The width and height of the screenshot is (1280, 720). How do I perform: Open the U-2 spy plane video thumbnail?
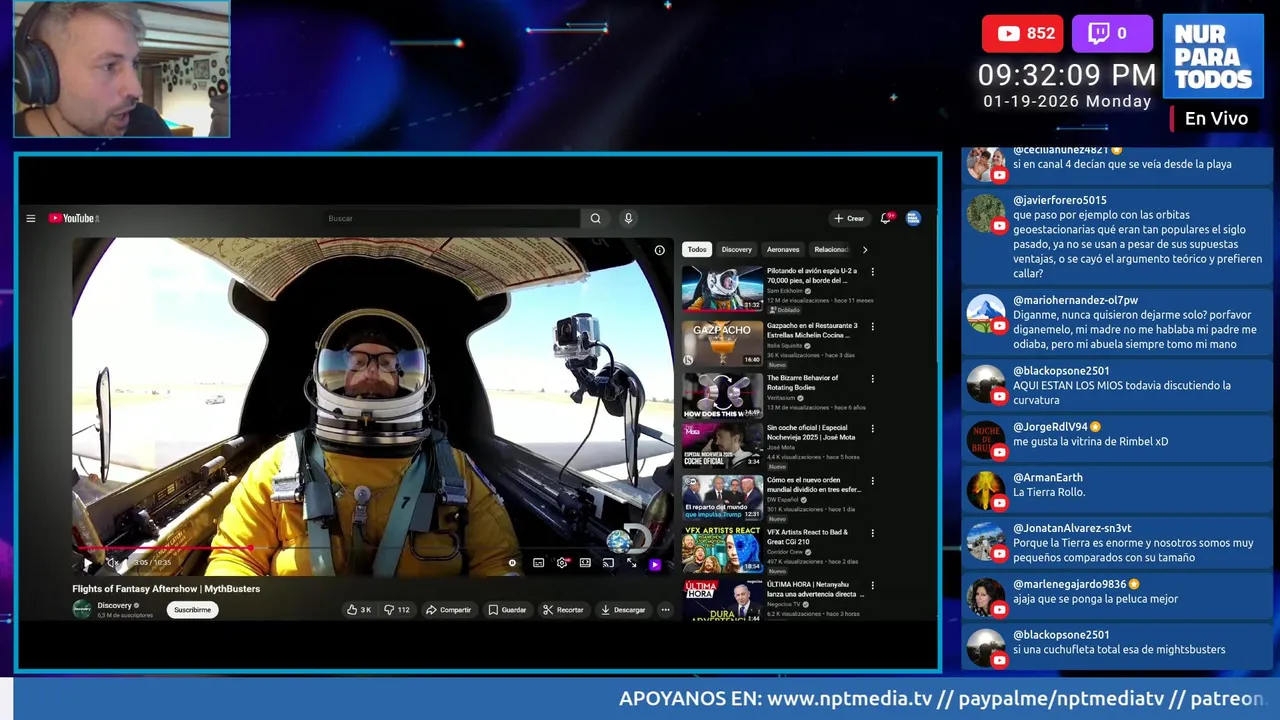click(x=722, y=289)
